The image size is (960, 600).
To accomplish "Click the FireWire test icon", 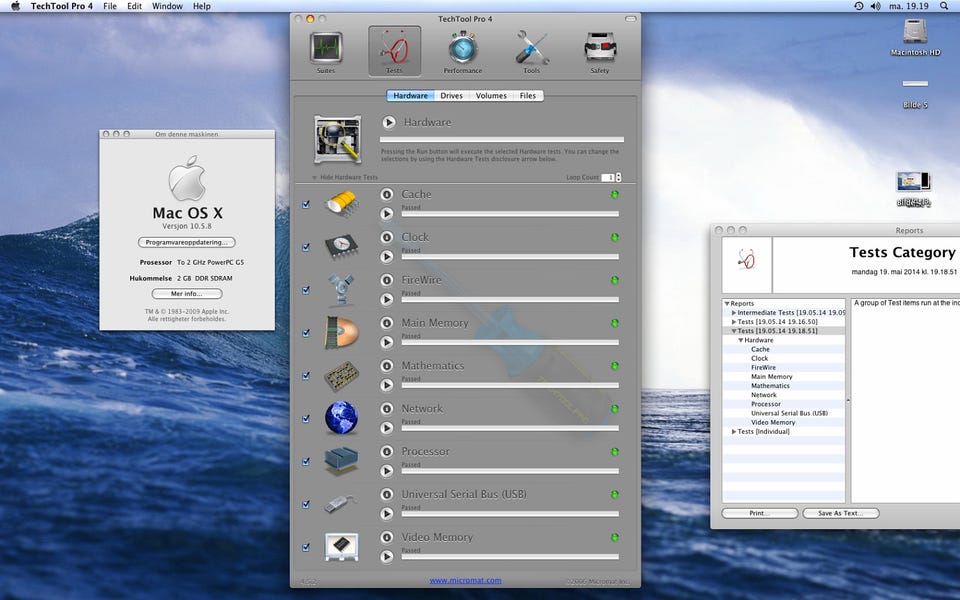I will (x=341, y=289).
